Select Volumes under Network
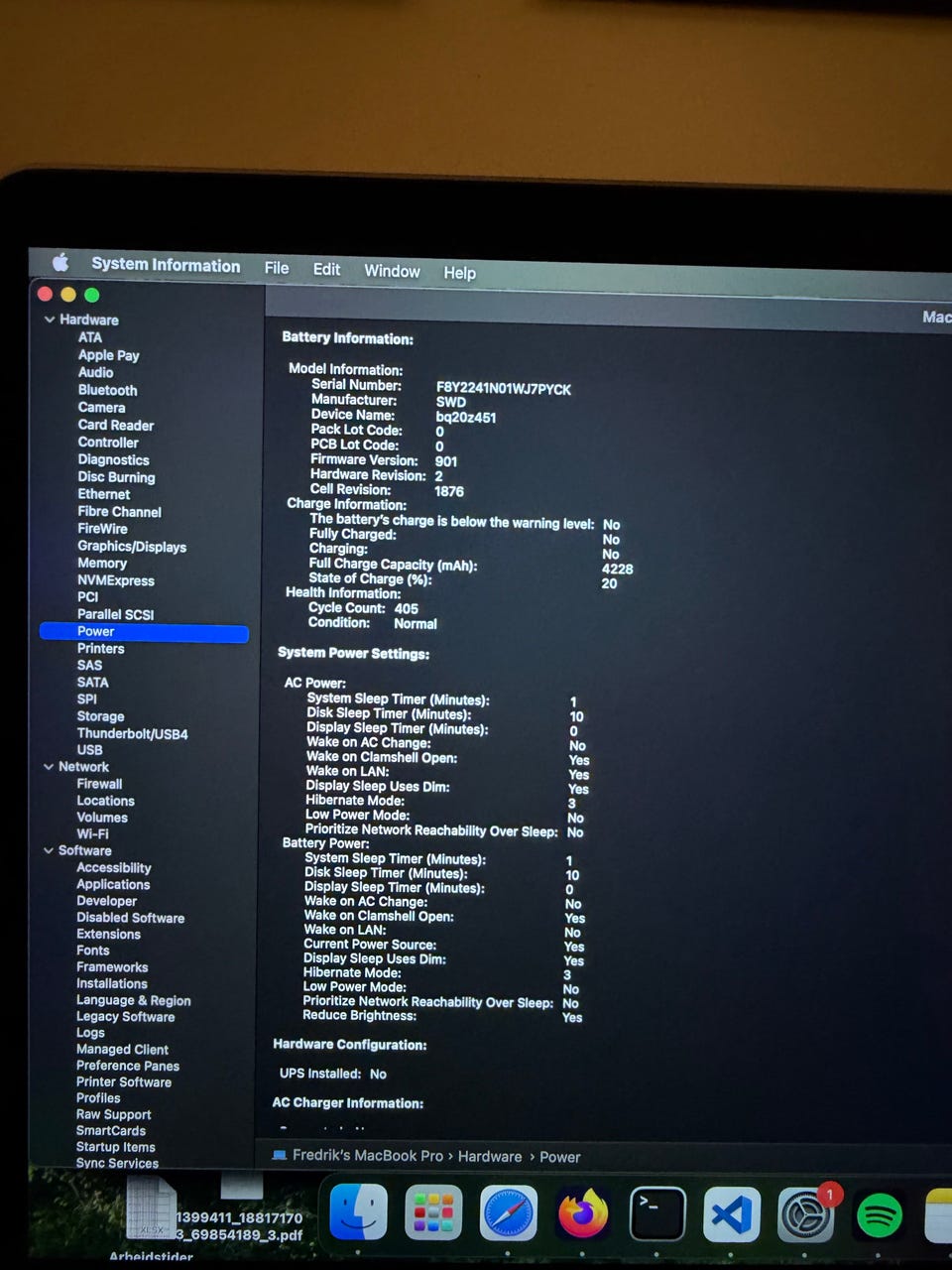This screenshot has width=952, height=1270. [102, 818]
